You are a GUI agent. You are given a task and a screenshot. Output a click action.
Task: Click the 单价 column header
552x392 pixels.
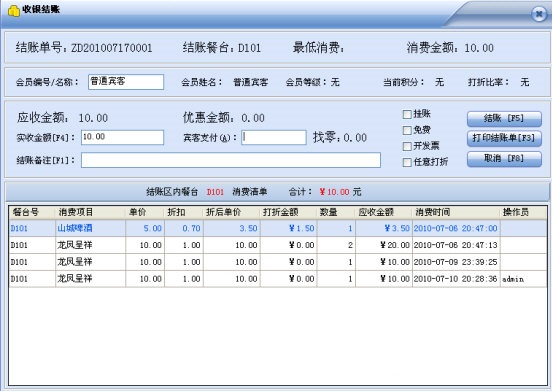point(145,212)
